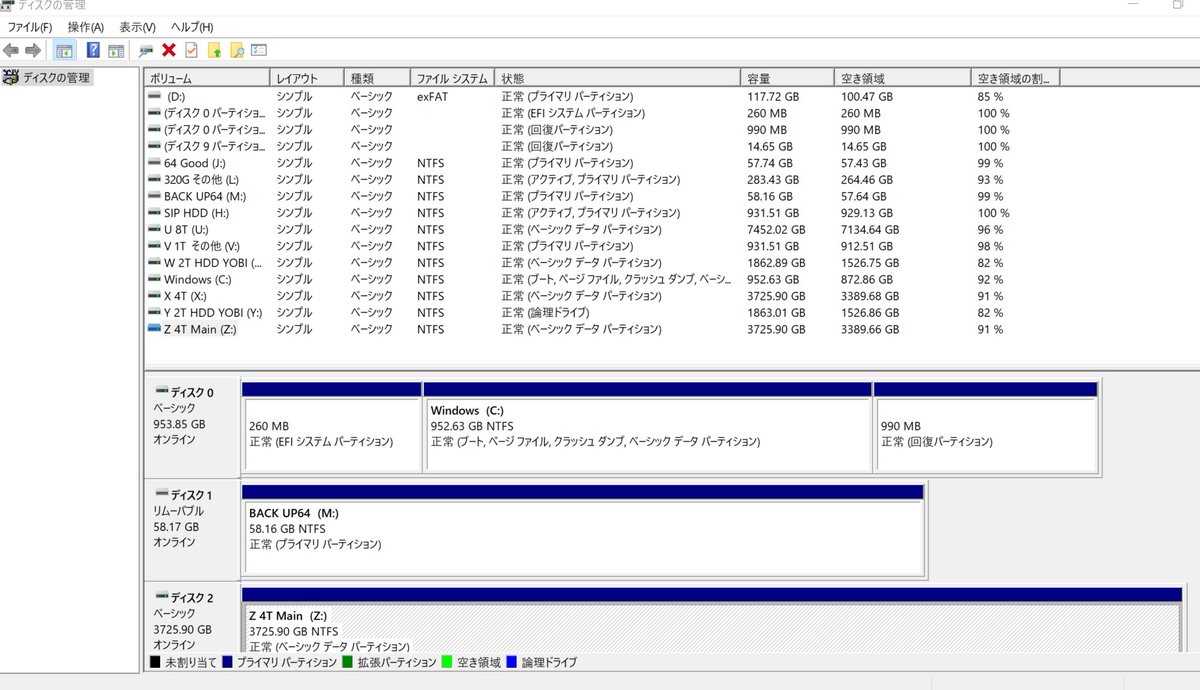1200x690 pixels.
Task: Click the folder with magnifier icon
Action: point(237,50)
